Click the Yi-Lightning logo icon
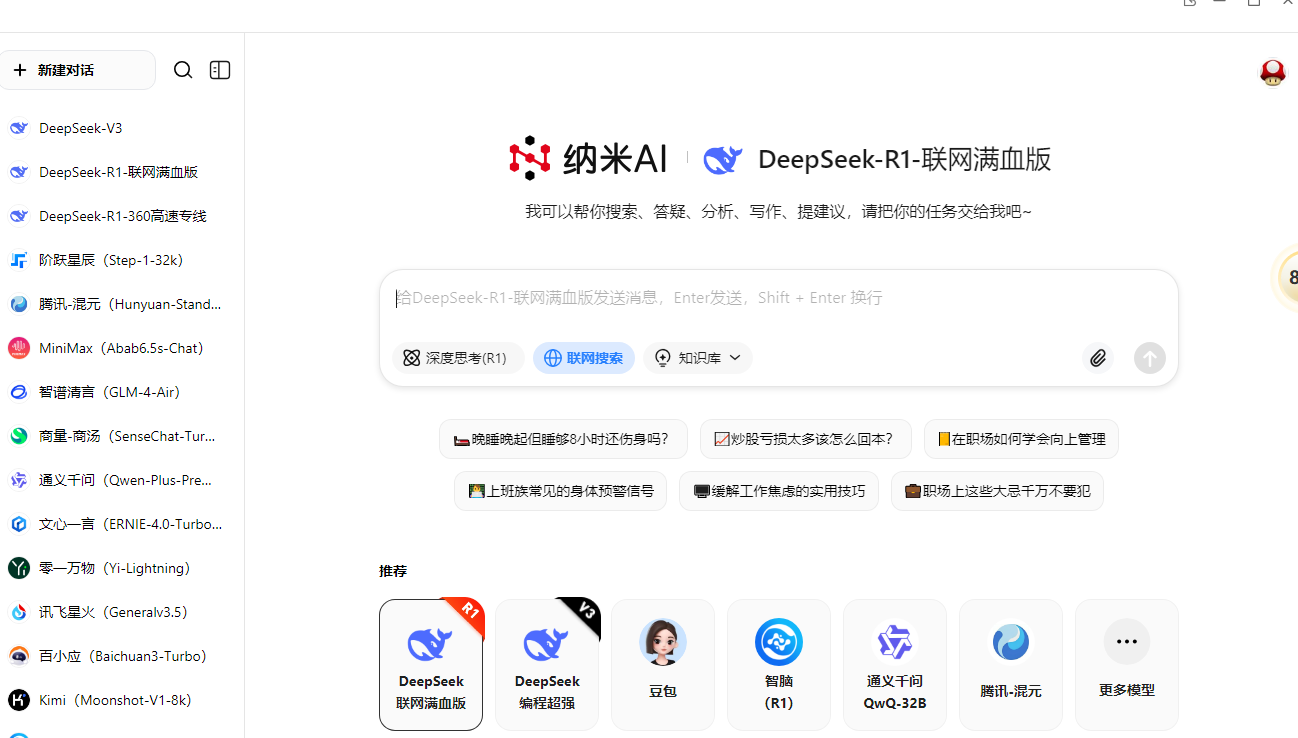 point(19,568)
